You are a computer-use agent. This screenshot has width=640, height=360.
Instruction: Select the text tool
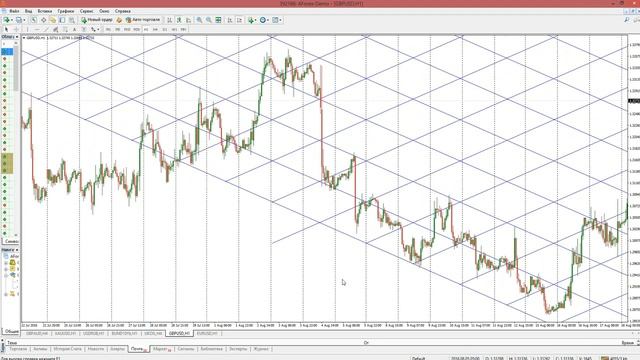point(74,29)
